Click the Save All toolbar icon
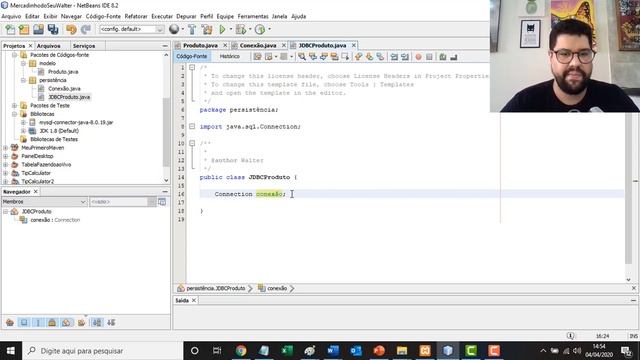This screenshot has height=360, width=640. [x=53, y=29]
